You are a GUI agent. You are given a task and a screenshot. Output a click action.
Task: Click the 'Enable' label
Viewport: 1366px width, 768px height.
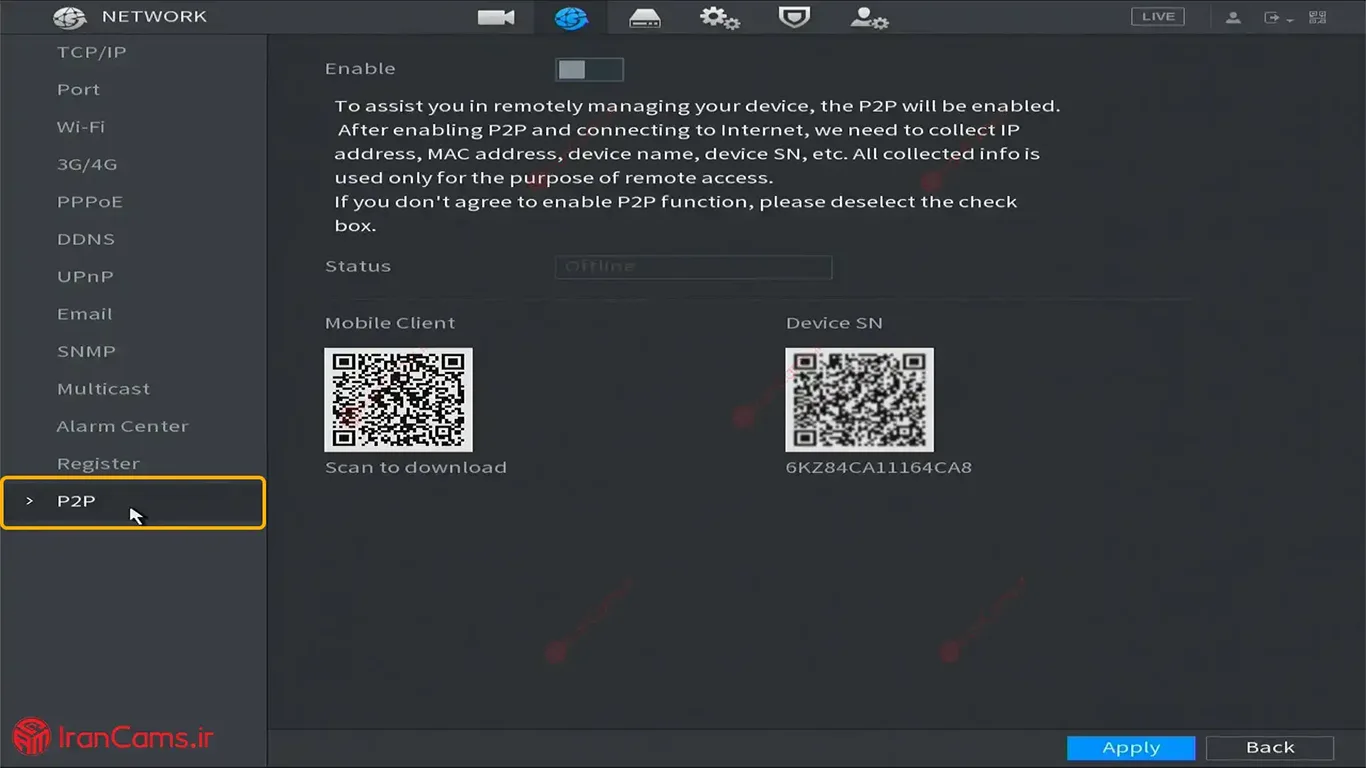pos(360,69)
